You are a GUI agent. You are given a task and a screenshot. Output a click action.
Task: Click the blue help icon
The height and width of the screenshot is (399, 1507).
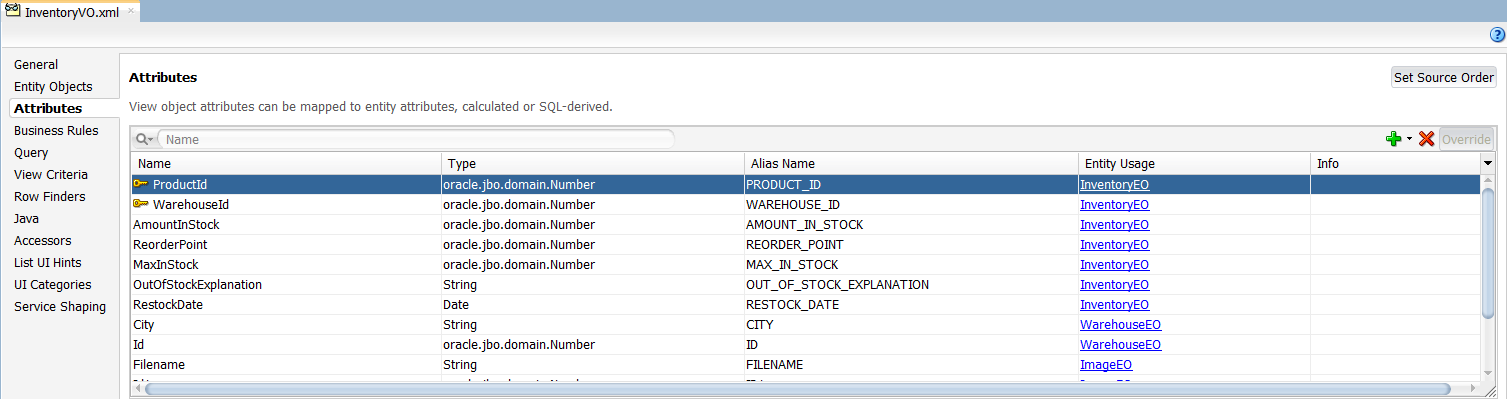[1497, 34]
